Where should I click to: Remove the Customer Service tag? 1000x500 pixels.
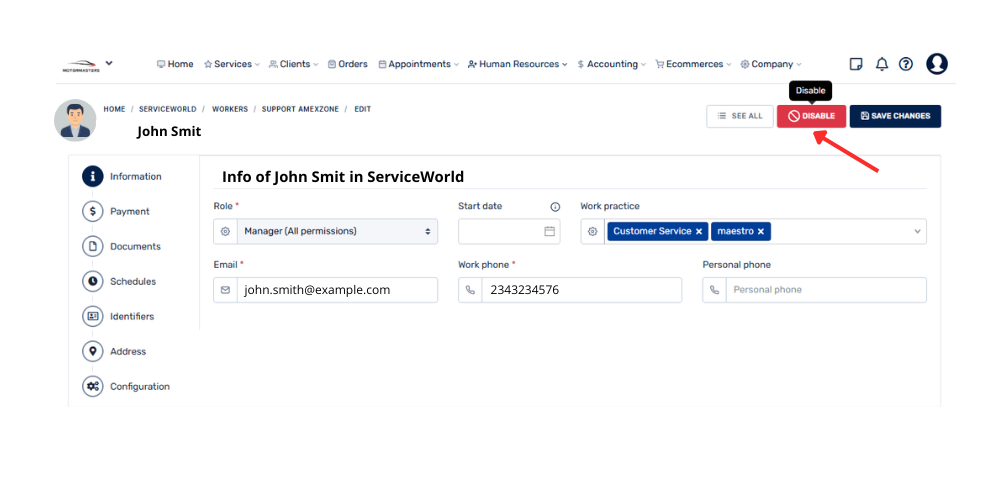pyautogui.click(x=699, y=231)
